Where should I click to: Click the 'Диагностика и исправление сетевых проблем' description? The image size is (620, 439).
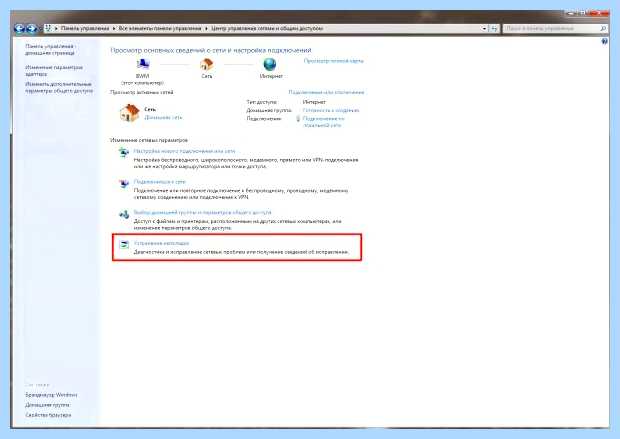point(241,252)
